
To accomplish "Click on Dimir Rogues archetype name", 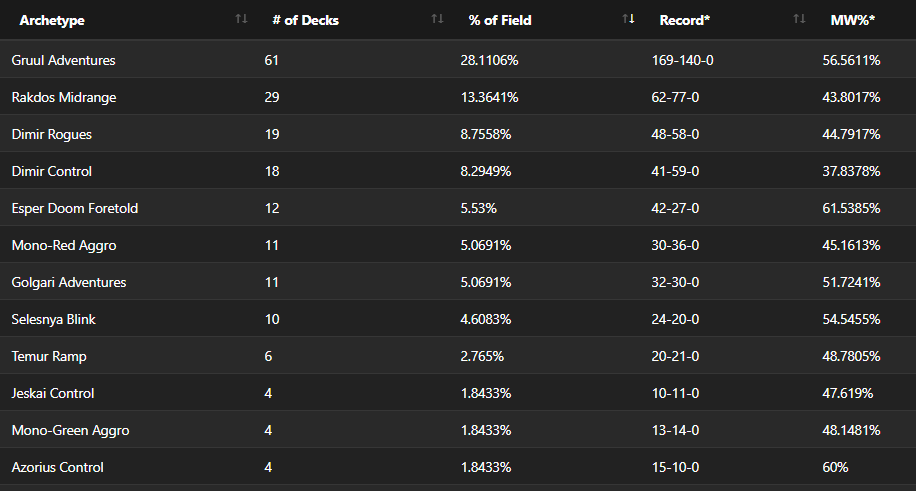I will tap(52, 135).
